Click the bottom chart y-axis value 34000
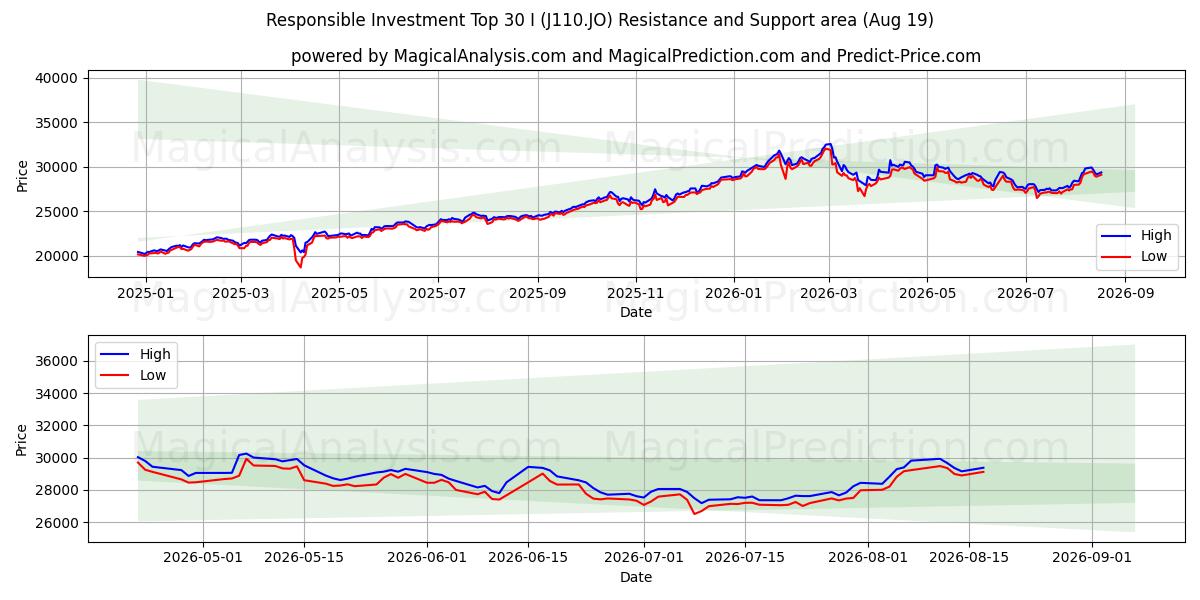 click(58, 394)
